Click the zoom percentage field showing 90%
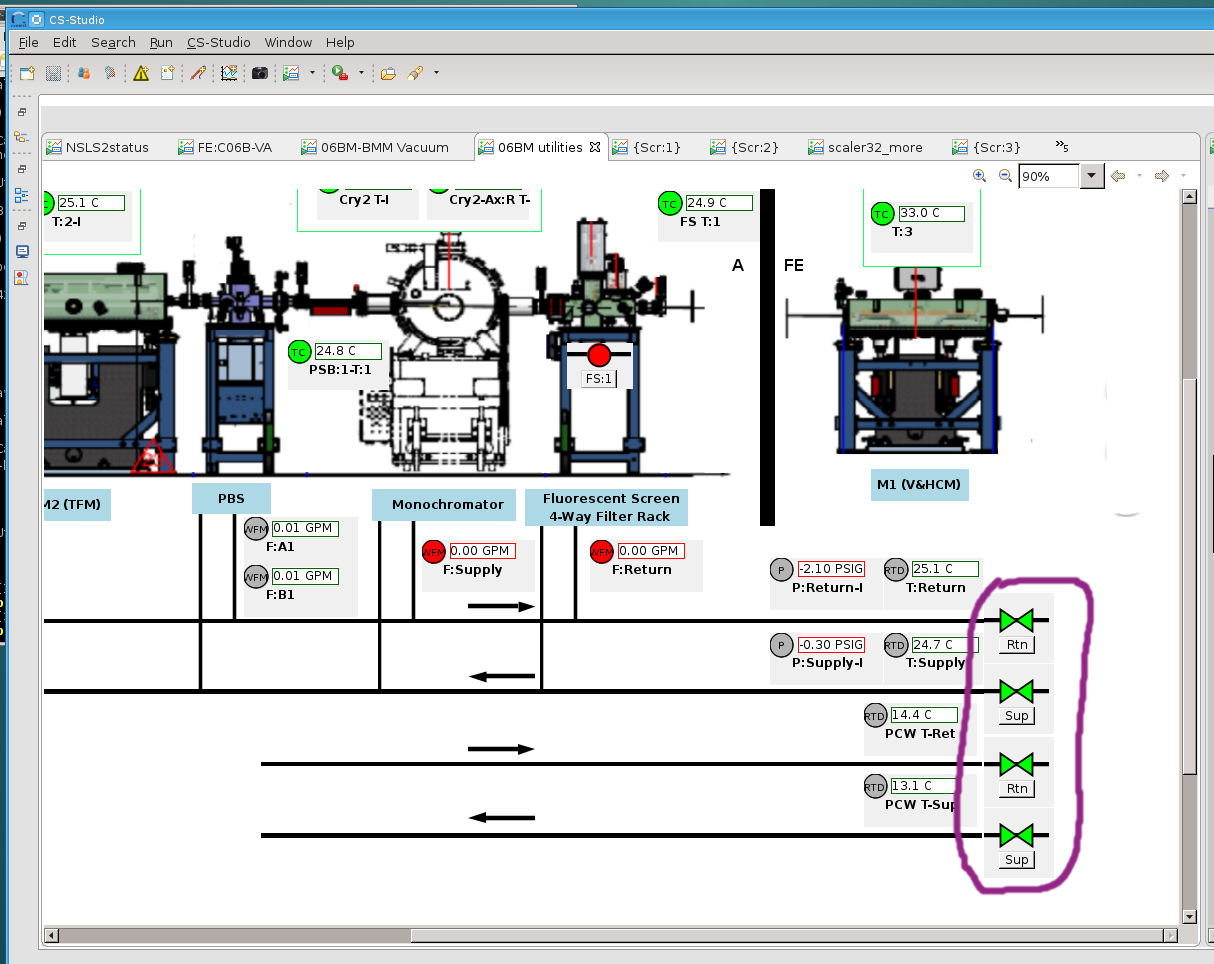Screen dimensions: 1214x964 coord(1049,176)
